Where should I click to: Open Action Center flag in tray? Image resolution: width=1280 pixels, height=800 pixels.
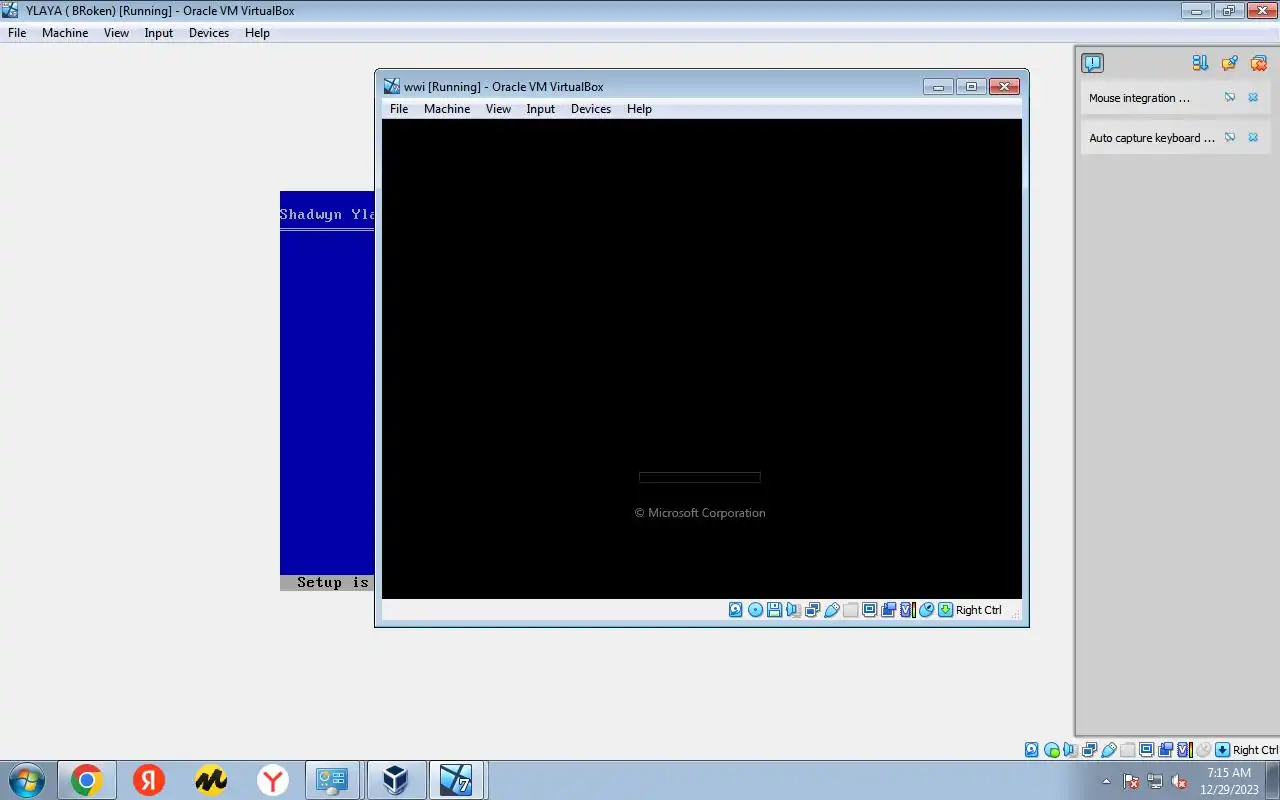1131,781
